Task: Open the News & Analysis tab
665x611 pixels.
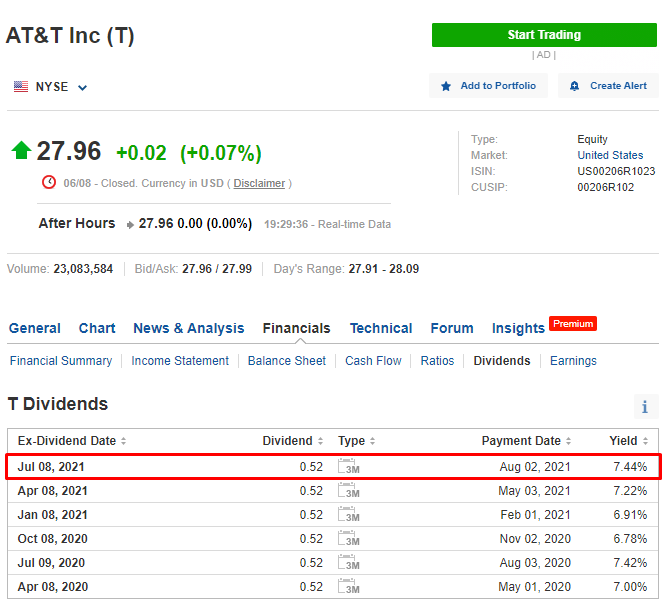Action: (189, 328)
